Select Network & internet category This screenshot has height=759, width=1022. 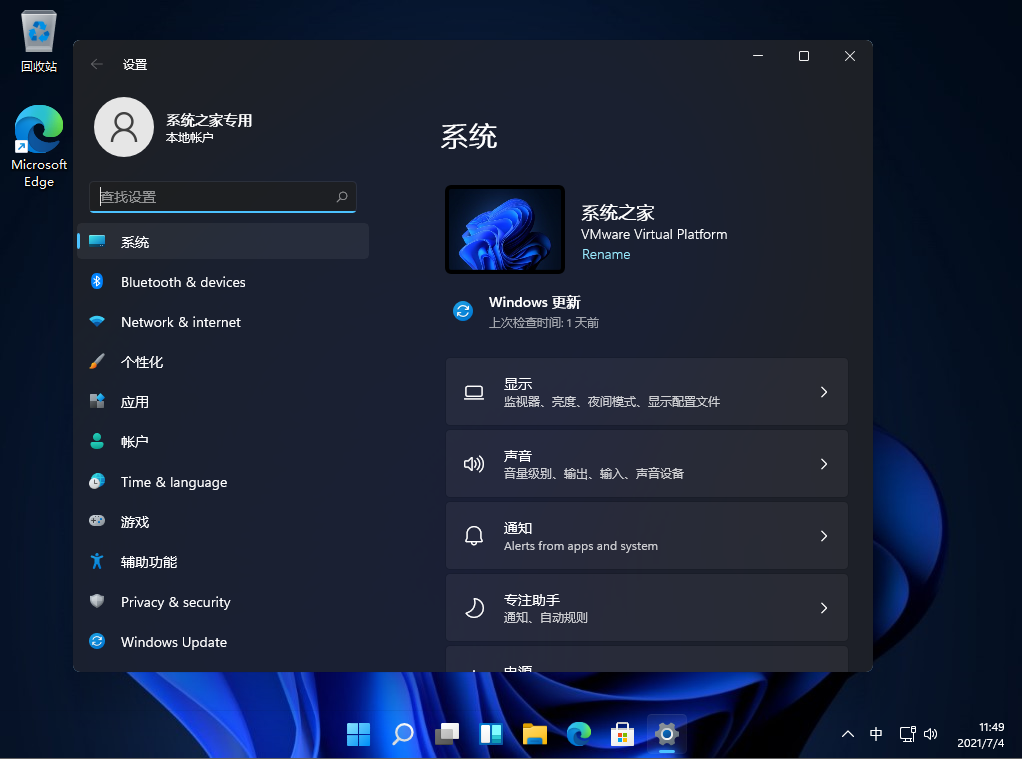pos(223,321)
